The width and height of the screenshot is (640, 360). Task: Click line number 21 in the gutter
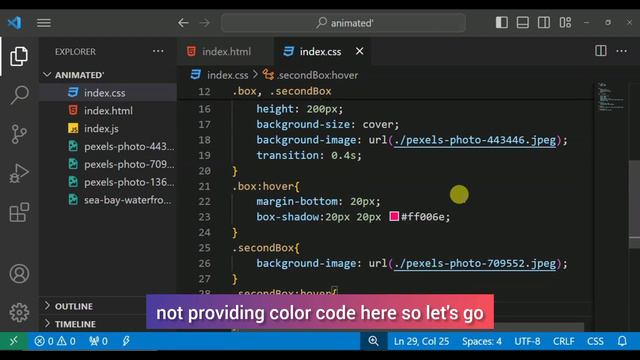[204, 187]
